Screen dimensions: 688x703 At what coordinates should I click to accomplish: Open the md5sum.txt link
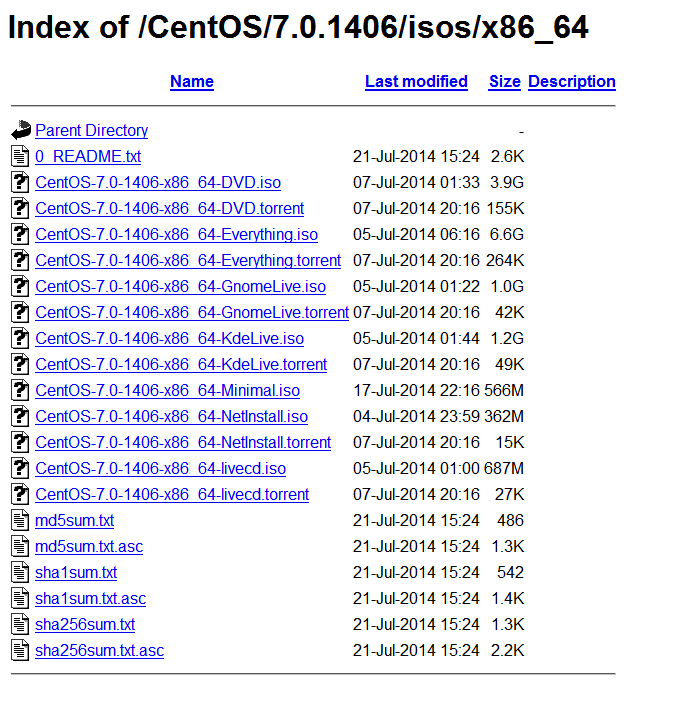(x=74, y=521)
